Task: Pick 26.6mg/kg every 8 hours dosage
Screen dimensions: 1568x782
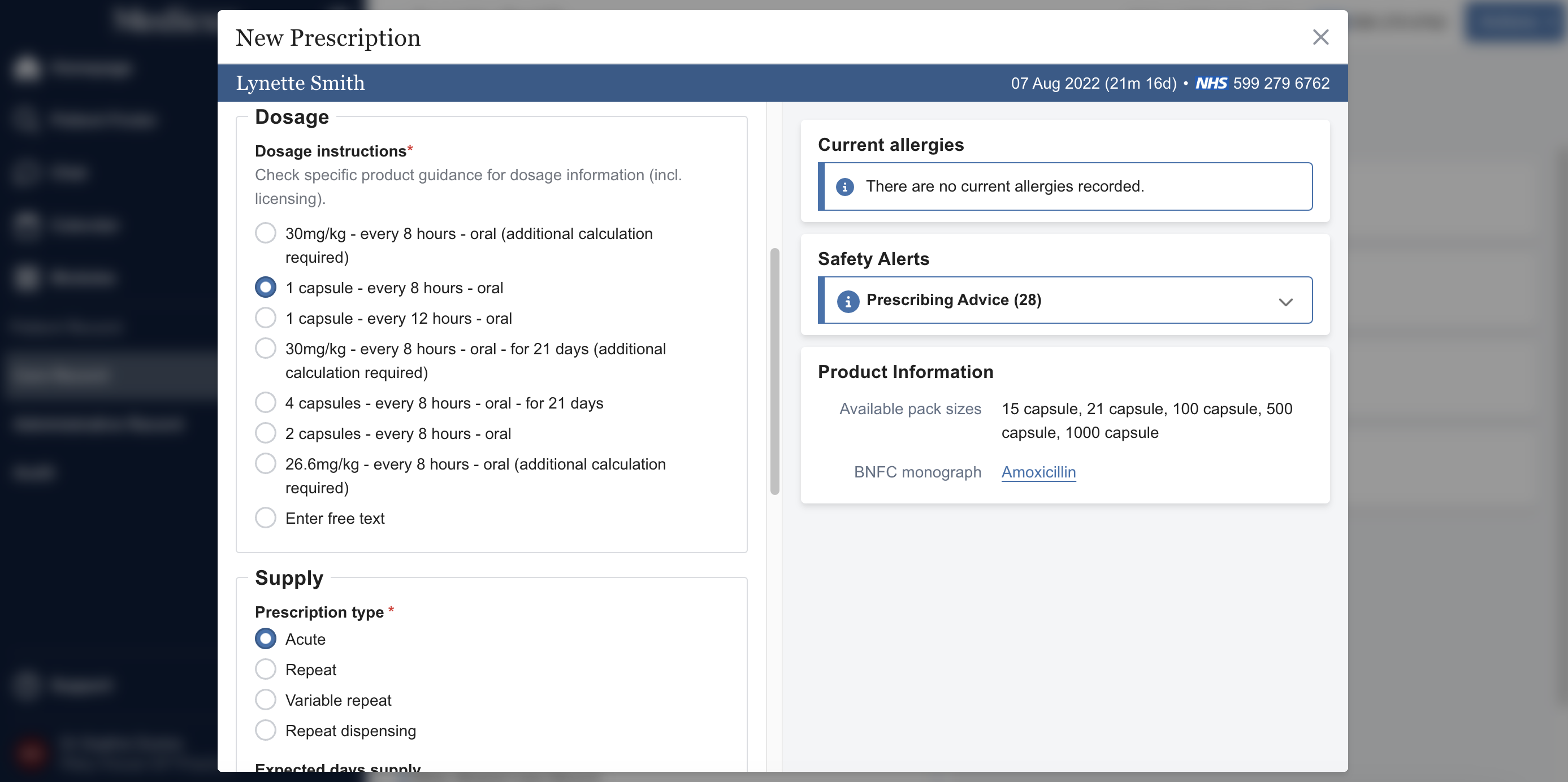Action: pos(266,463)
